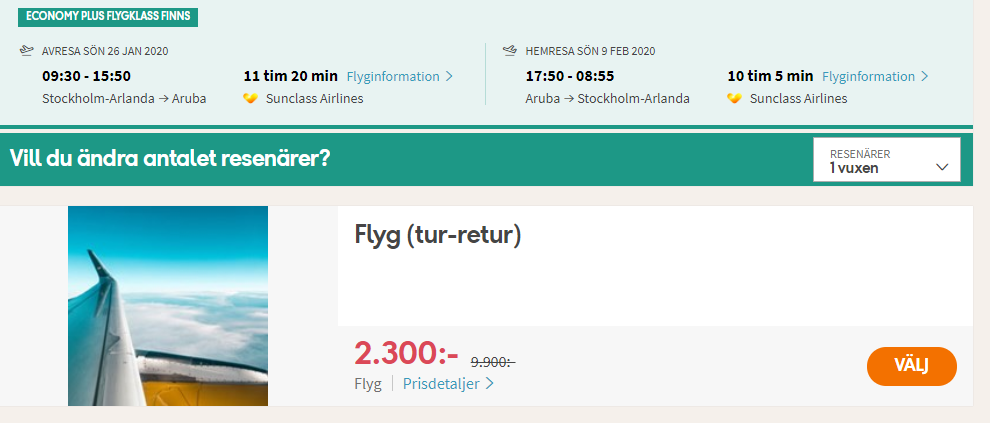
Task: Open return flight Flyginformation link
Action: click(x=868, y=76)
